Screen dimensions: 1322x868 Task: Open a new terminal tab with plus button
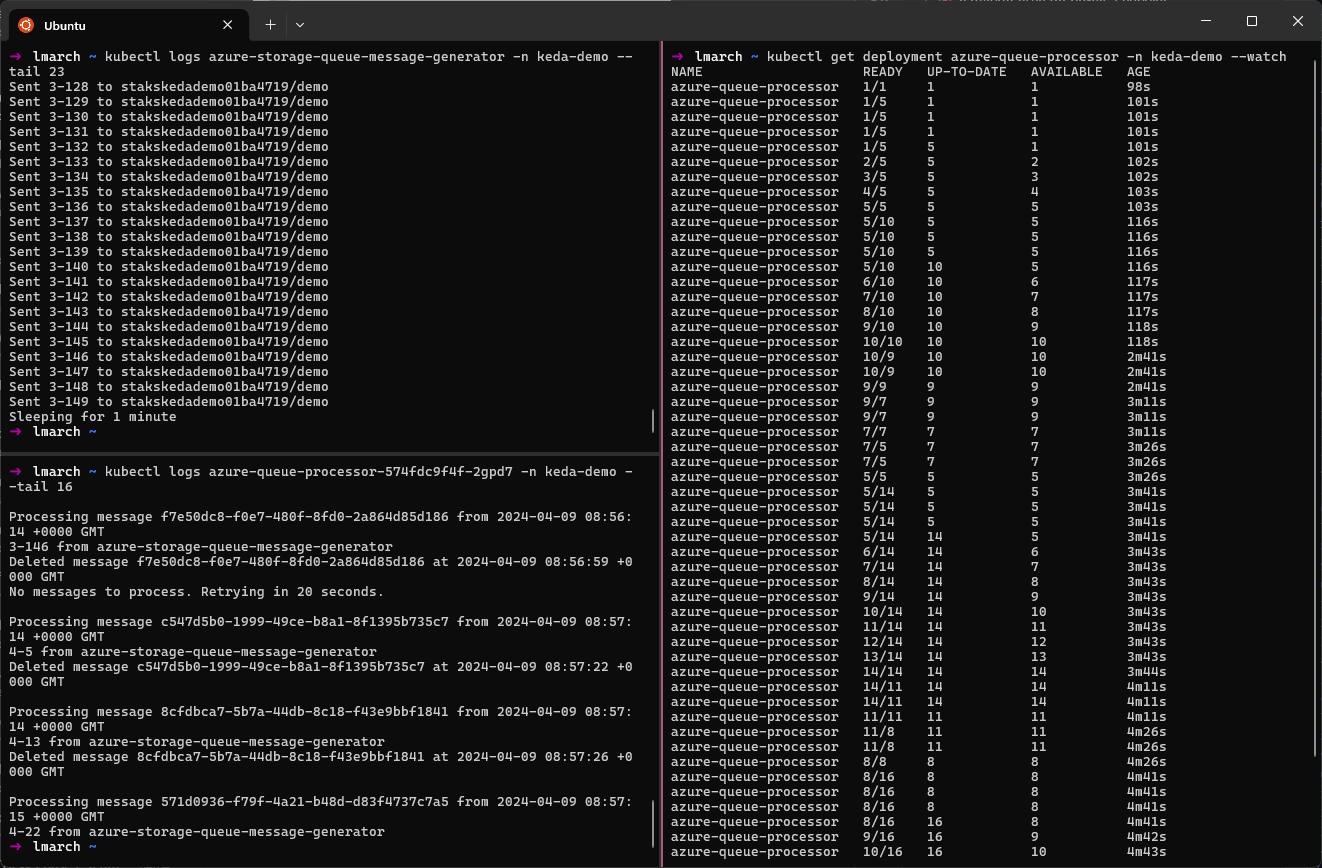(x=270, y=24)
